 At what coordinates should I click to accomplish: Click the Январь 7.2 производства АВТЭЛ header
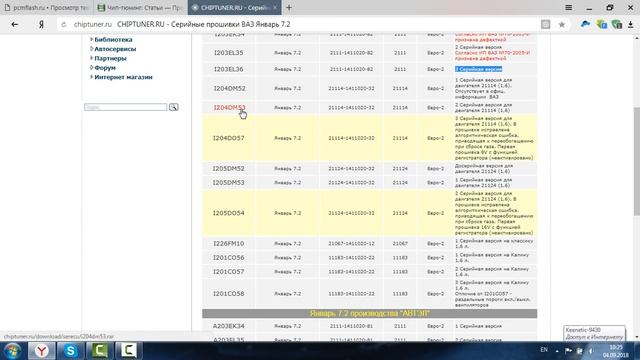[x=370, y=313]
